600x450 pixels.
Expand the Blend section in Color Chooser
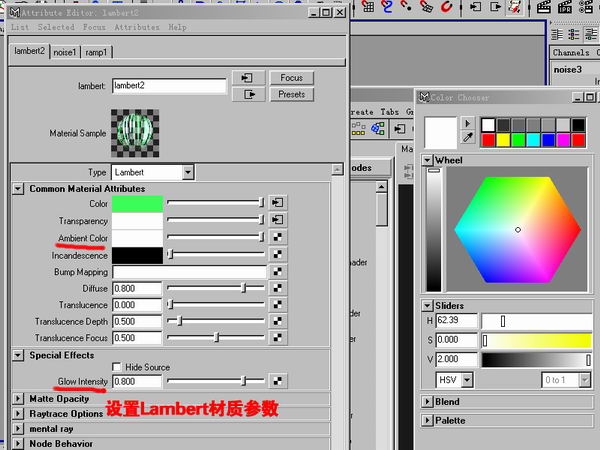tap(427, 401)
